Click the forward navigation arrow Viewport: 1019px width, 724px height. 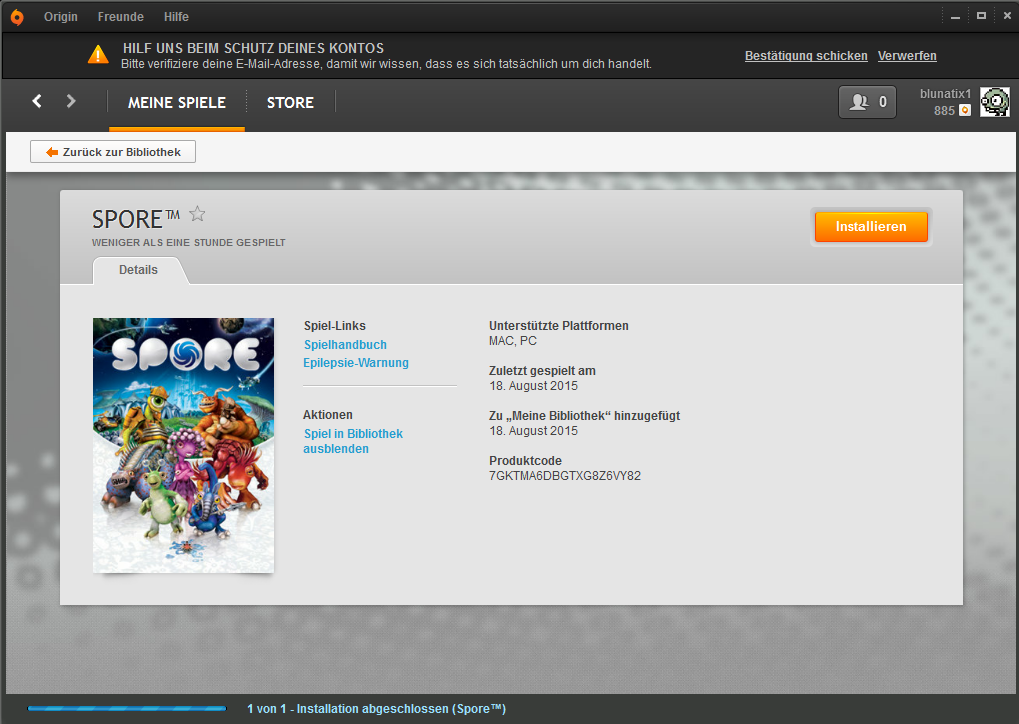(x=70, y=101)
